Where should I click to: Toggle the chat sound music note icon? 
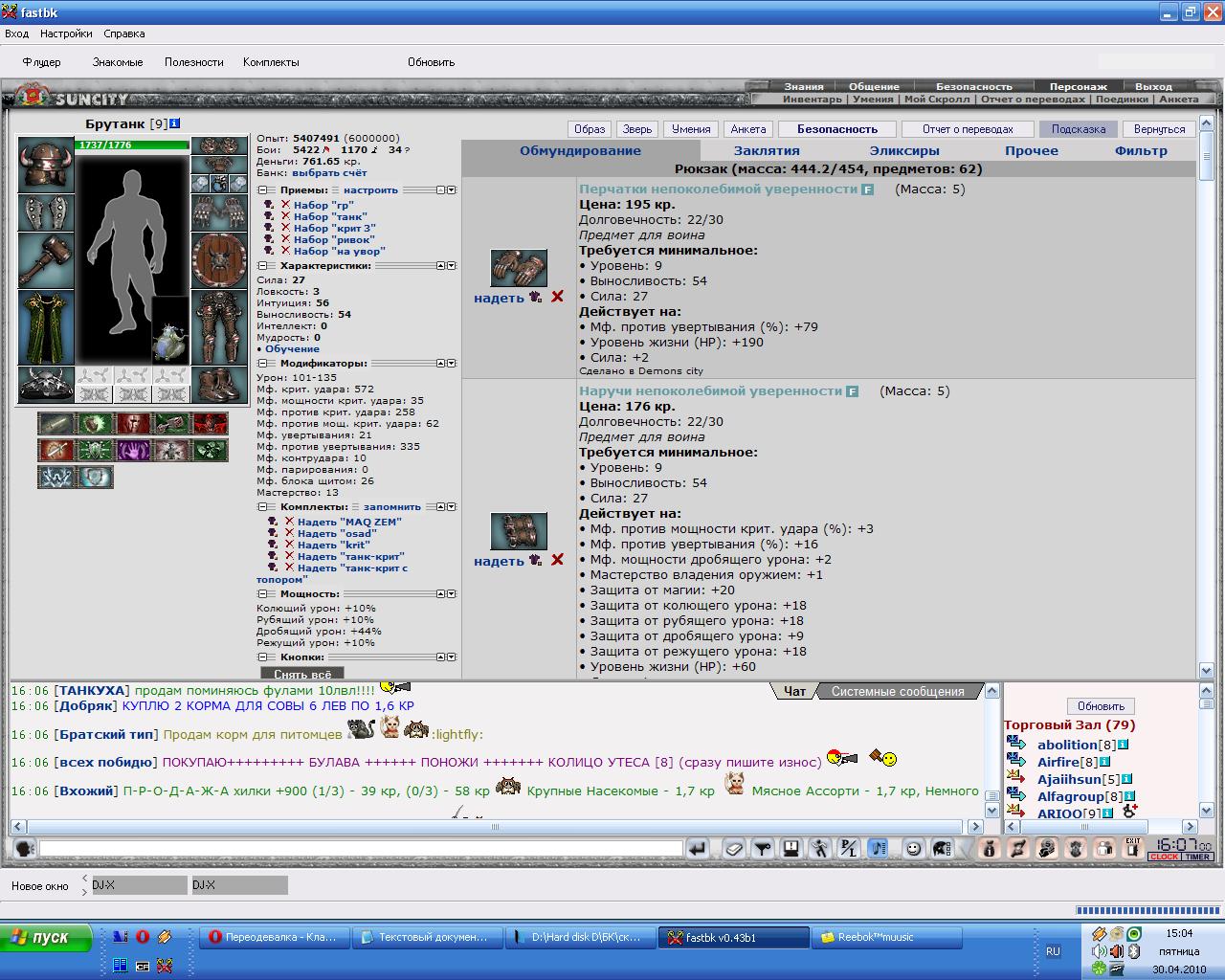[x=879, y=848]
